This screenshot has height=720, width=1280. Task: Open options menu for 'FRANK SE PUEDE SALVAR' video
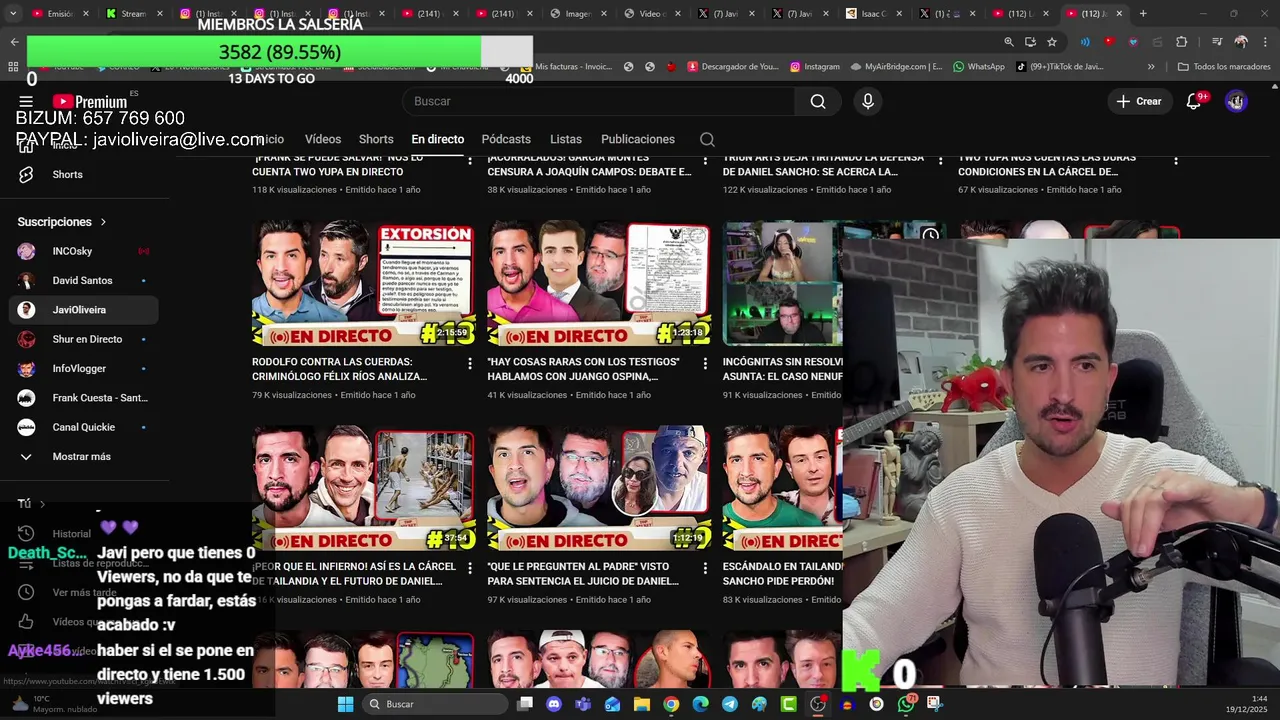coord(470,160)
